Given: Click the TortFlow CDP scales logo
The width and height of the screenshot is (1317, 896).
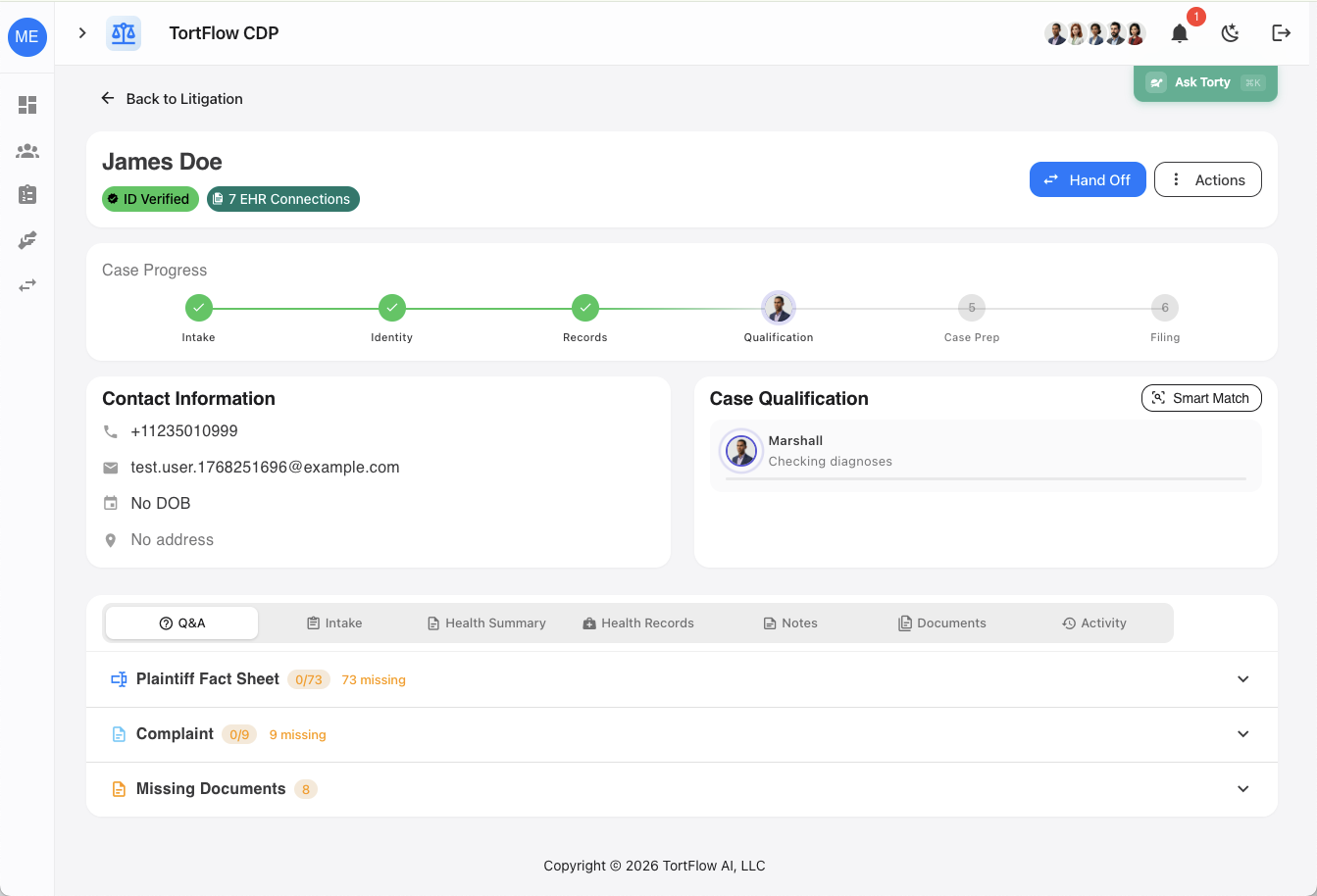Looking at the screenshot, I should (124, 32).
